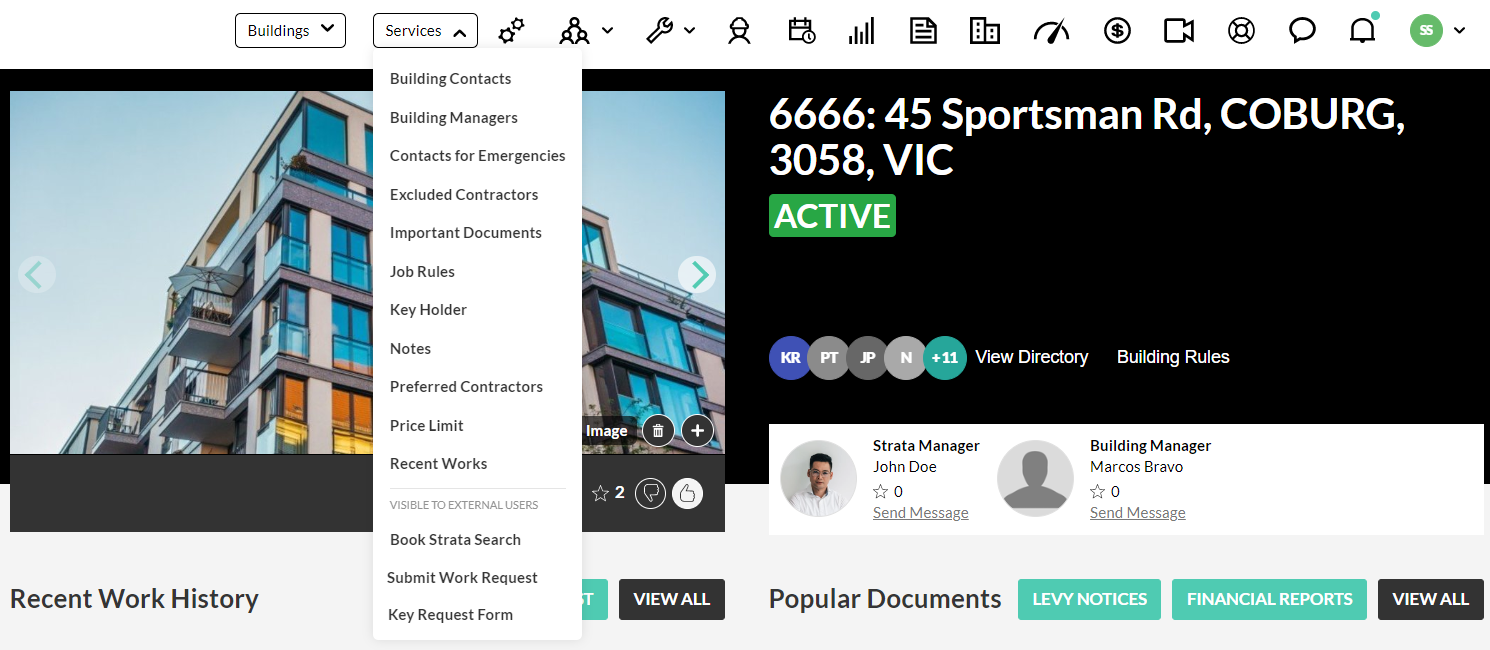Click the video camera icon in the toolbar
The image size is (1490, 650).
tap(1178, 30)
